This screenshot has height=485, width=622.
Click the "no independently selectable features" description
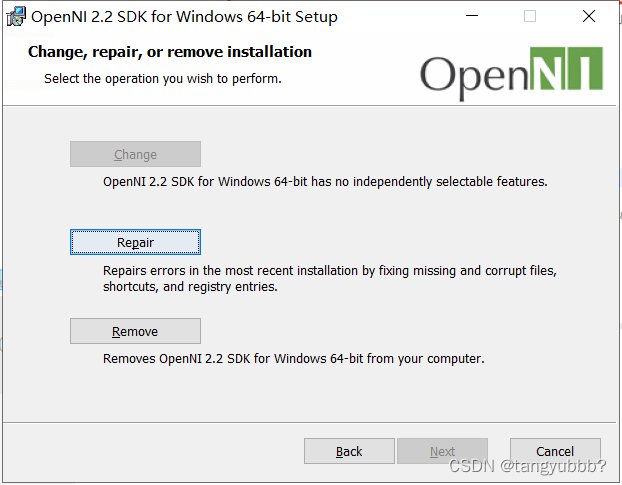pos(325,182)
